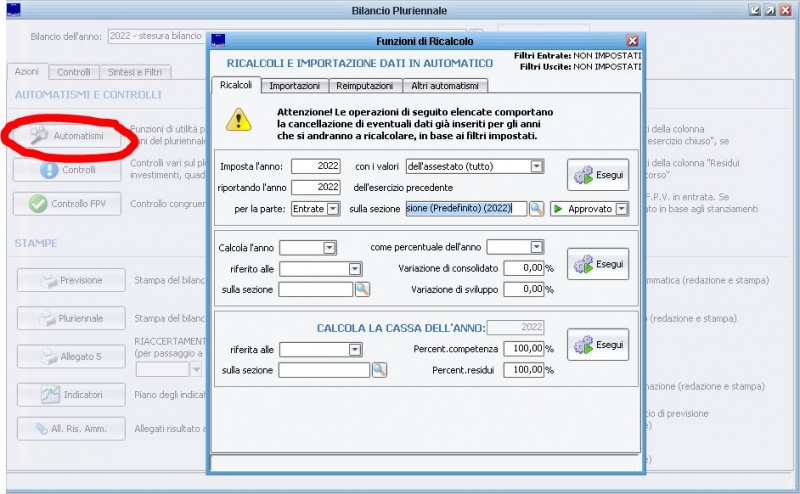Click the green play Approvato button
The width and height of the screenshot is (800, 494).
coord(583,209)
